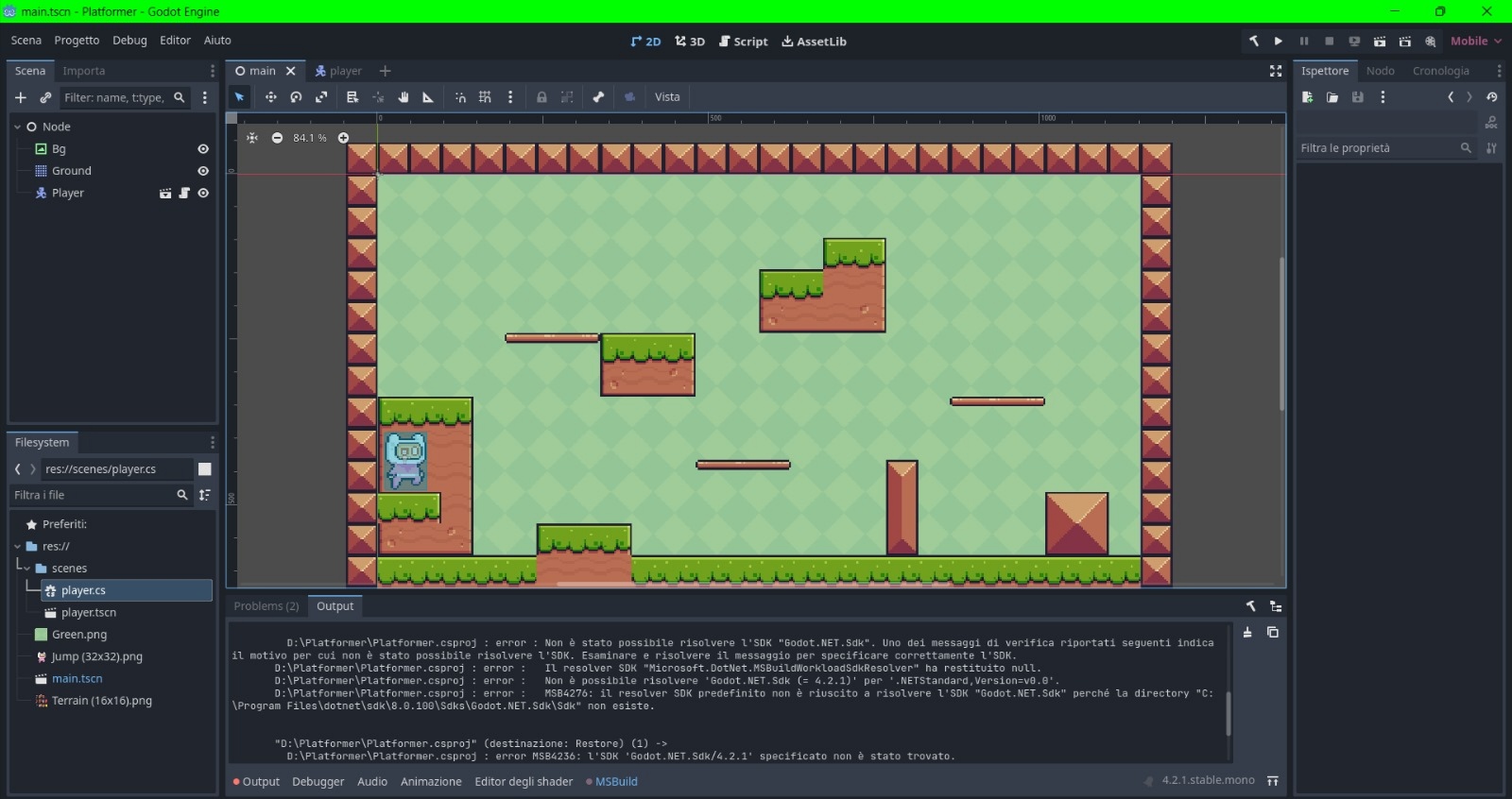Activate the Rotate Mode tool
Image resolution: width=1512 pixels, height=799 pixels.
(x=296, y=97)
